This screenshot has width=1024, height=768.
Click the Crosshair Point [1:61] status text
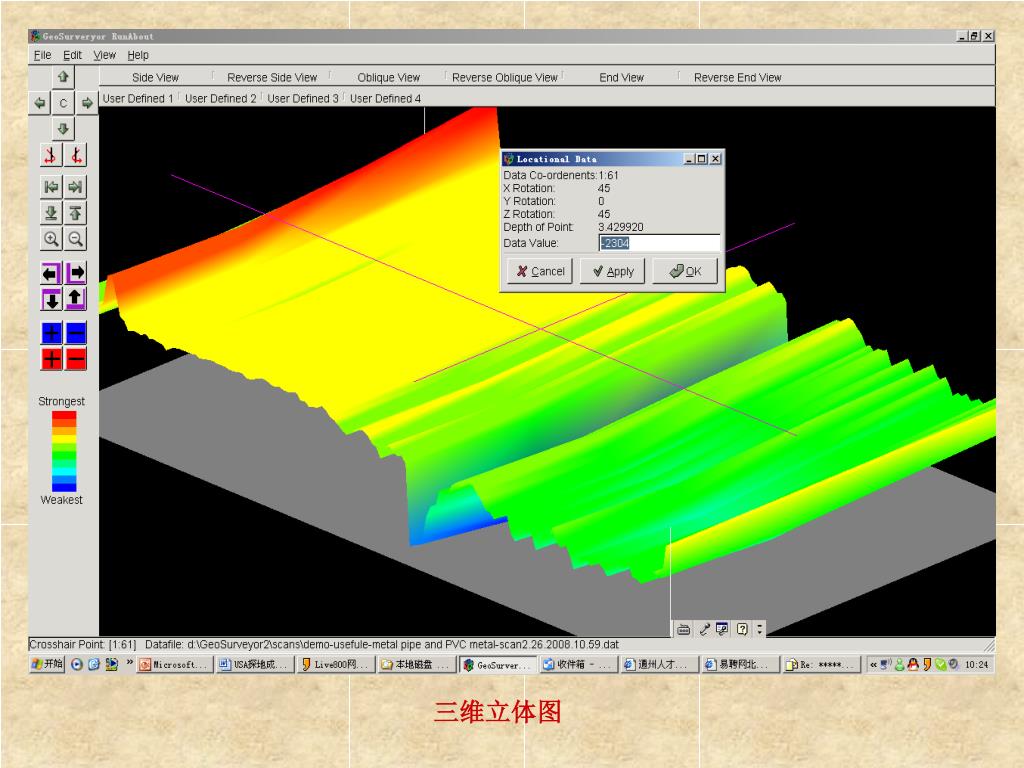pyautogui.click(x=82, y=645)
